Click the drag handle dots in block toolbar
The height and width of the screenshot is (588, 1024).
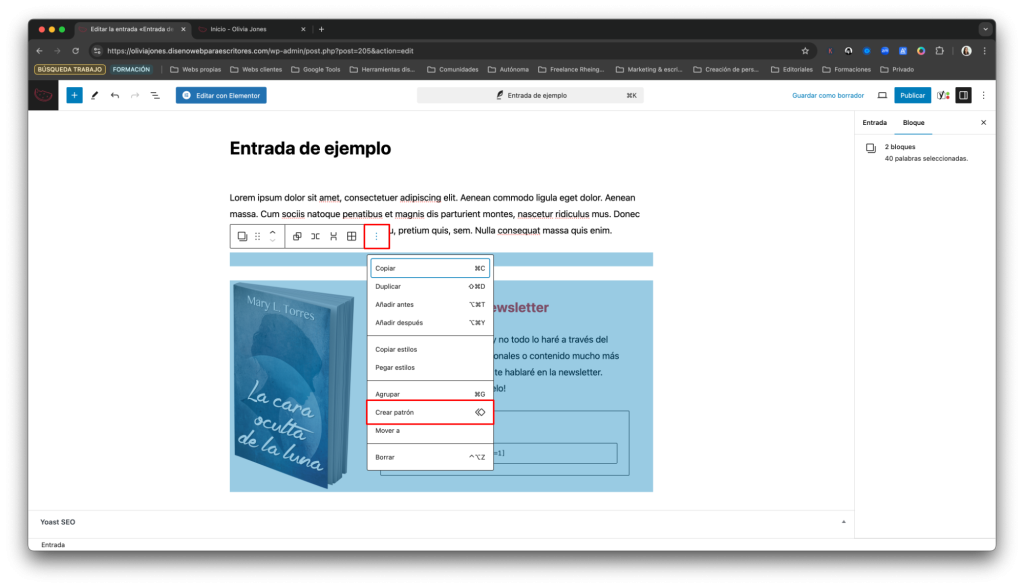coord(258,237)
